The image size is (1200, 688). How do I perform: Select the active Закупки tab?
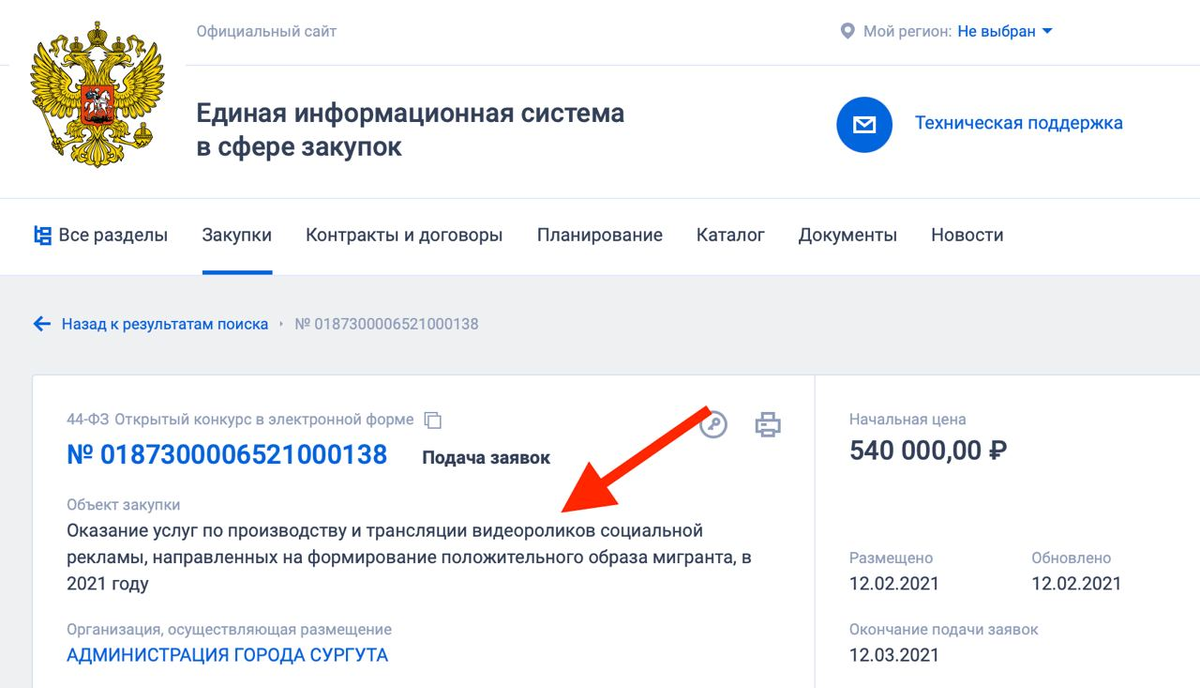(237, 234)
